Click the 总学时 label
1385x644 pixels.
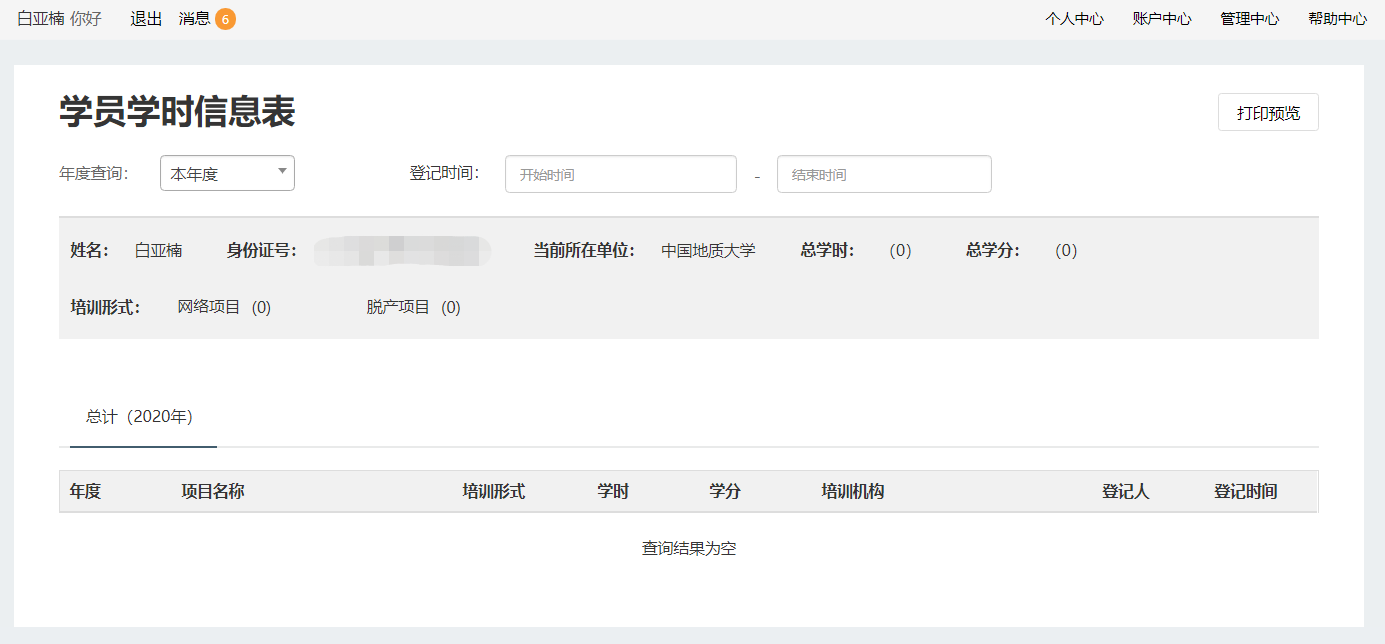tap(828, 250)
